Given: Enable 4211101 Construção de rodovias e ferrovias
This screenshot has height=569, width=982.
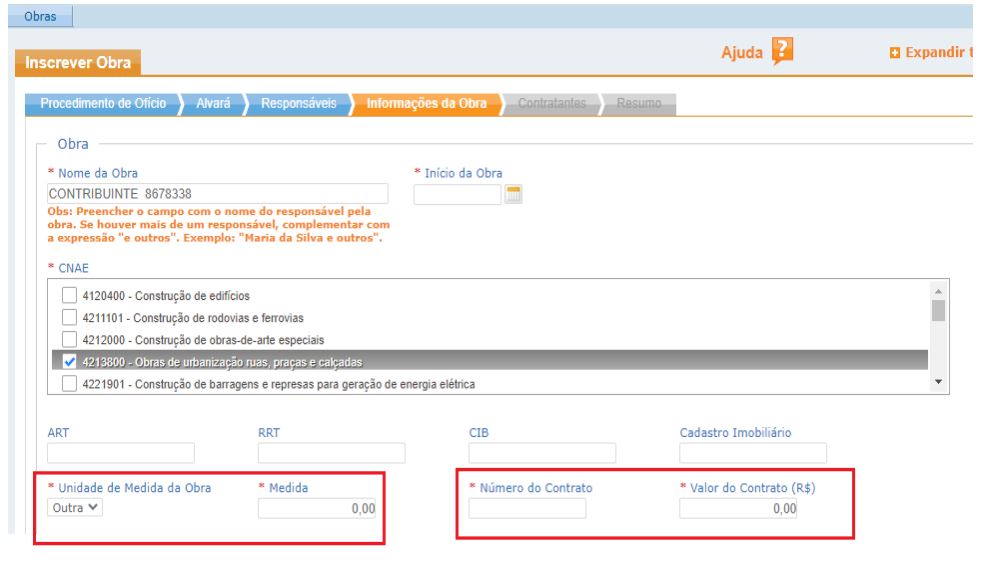Looking at the screenshot, I should [x=69, y=317].
